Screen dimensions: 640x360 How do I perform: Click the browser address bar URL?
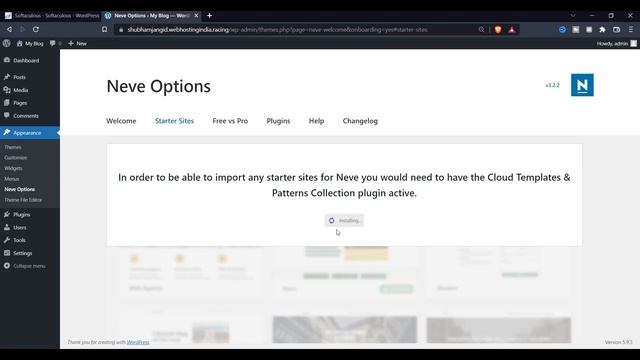(x=278, y=29)
